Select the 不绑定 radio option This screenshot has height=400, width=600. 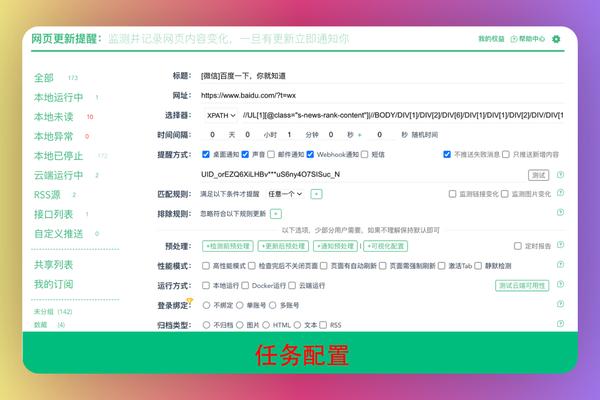(x=206, y=305)
